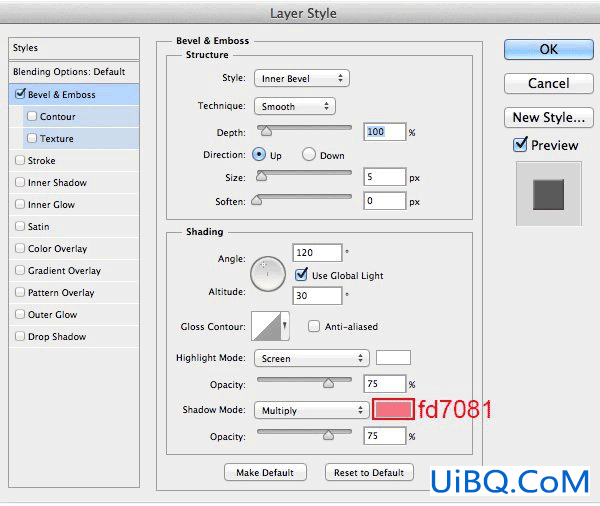Click the Soften px input field
The image size is (600, 506).
pyautogui.click(x=384, y=201)
